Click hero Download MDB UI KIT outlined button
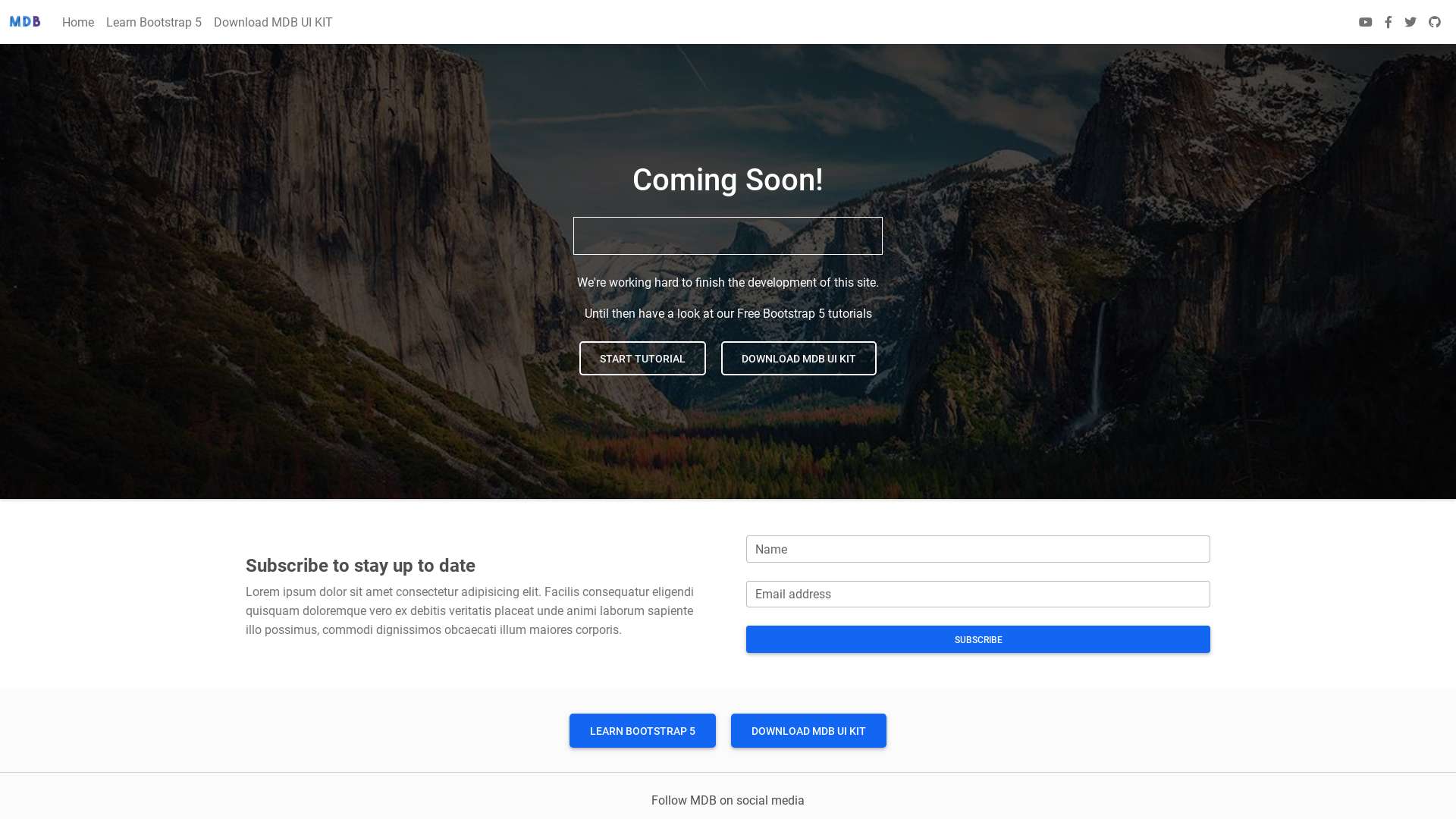1456x819 pixels. click(x=799, y=359)
